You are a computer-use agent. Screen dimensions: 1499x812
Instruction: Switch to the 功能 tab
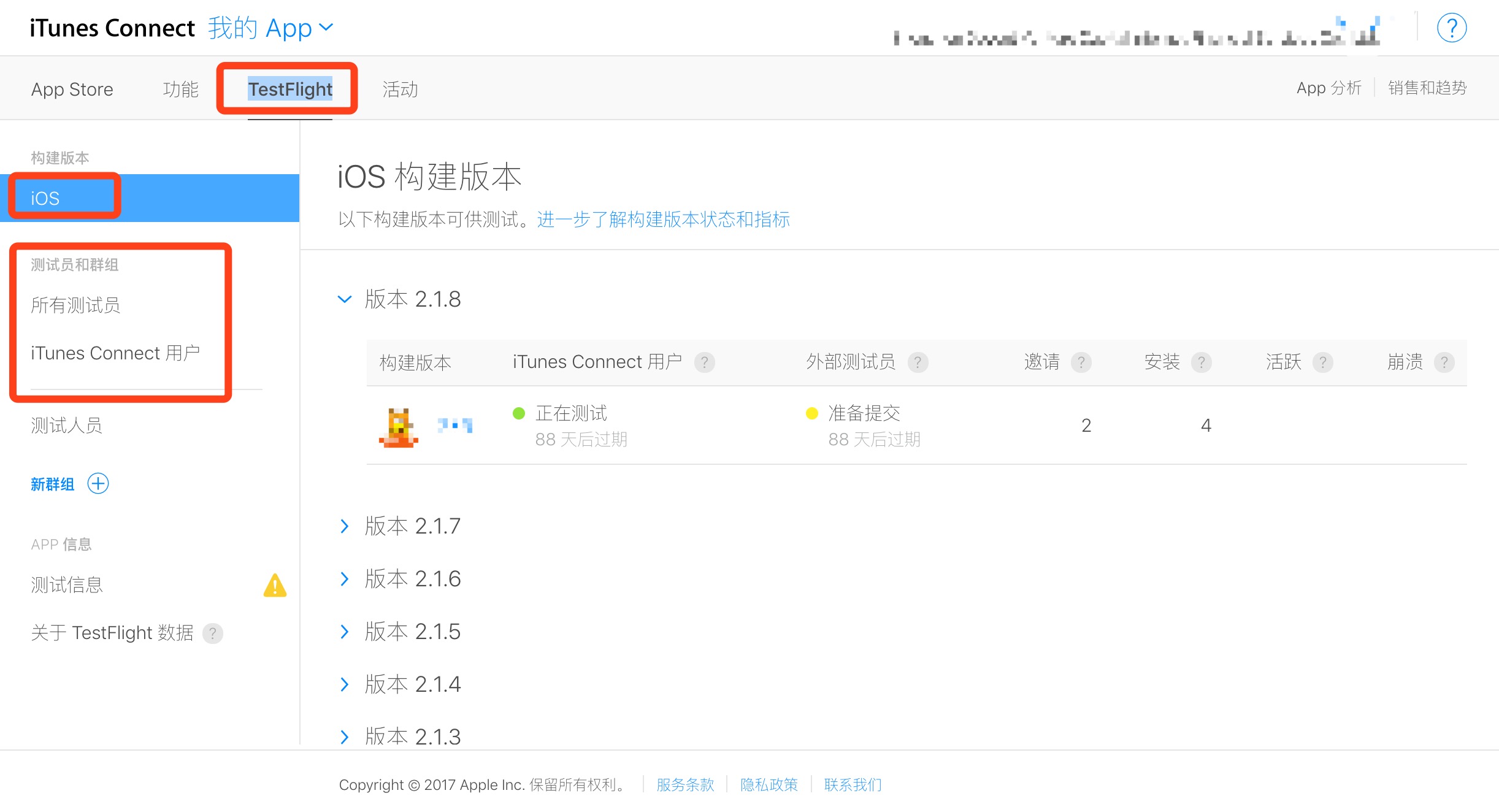[x=181, y=90]
